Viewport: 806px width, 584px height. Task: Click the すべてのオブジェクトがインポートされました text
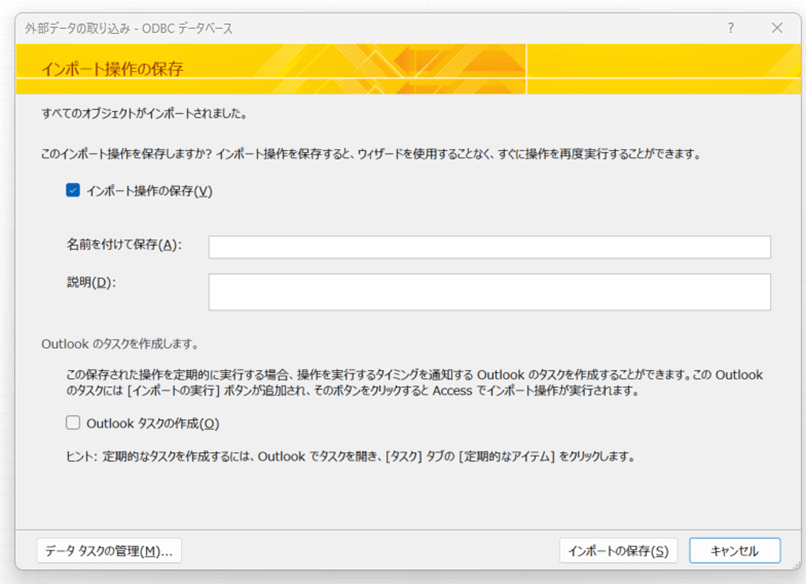(x=144, y=113)
